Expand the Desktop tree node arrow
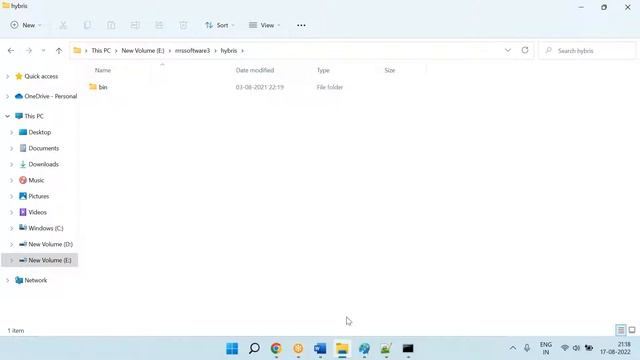Screen dimensions: 640x360 click(11, 132)
